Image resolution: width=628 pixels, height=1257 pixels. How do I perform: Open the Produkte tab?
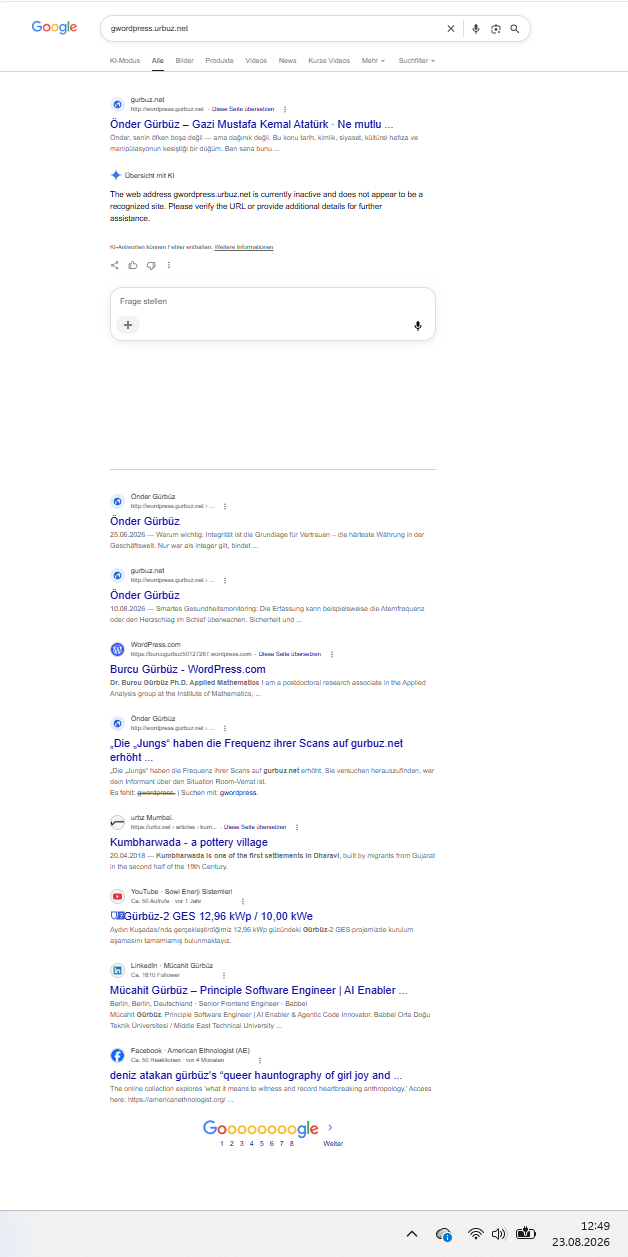tap(220, 61)
